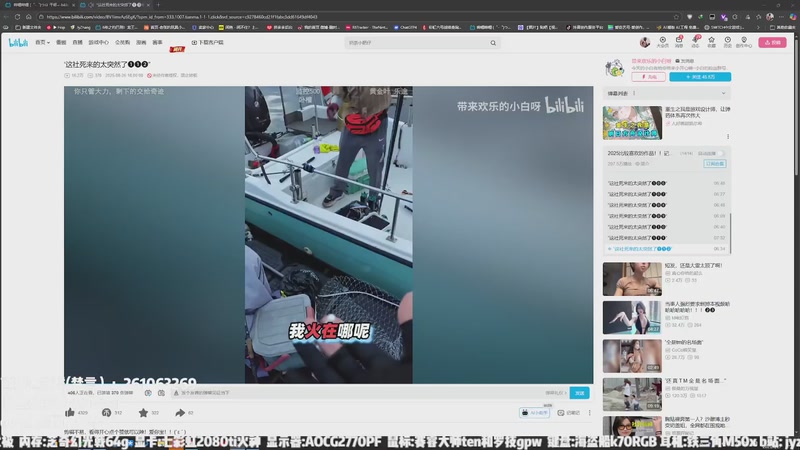Image resolution: width=800 pixels, height=450 pixels.
Task: Open the first recommended video thumbnail below playlist
Action: [632, 279]
